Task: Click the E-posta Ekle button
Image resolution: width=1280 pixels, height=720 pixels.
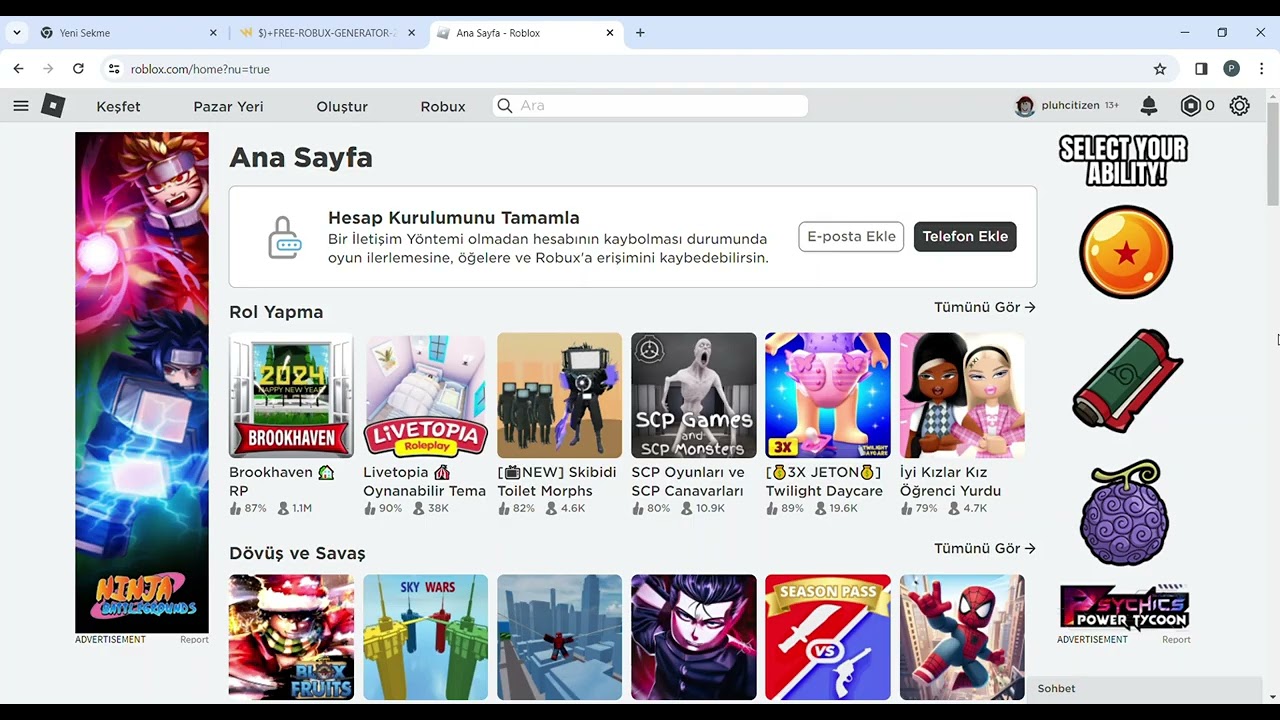Action: [851, 237]
